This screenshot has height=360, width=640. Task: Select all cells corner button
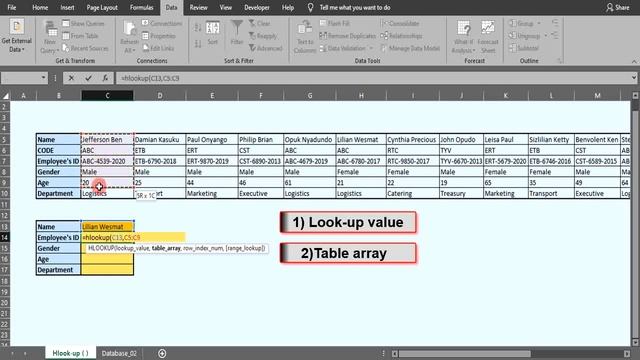[x=5, y=96]
